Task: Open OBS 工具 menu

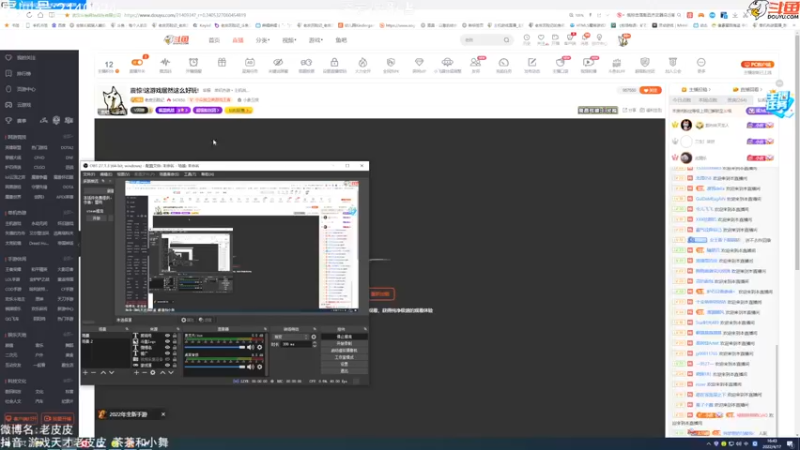Action: click(x=190, y=174)
